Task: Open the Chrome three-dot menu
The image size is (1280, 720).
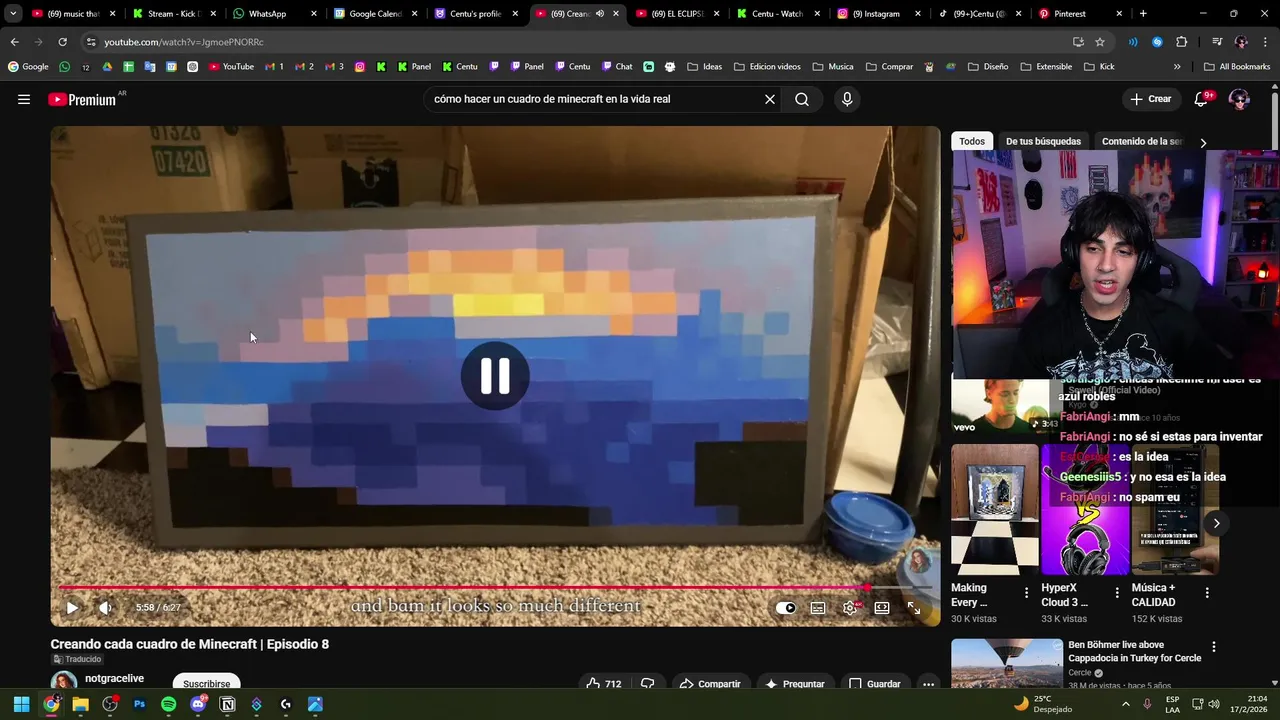Action: pyautogui.click(x=1265, y=42)
